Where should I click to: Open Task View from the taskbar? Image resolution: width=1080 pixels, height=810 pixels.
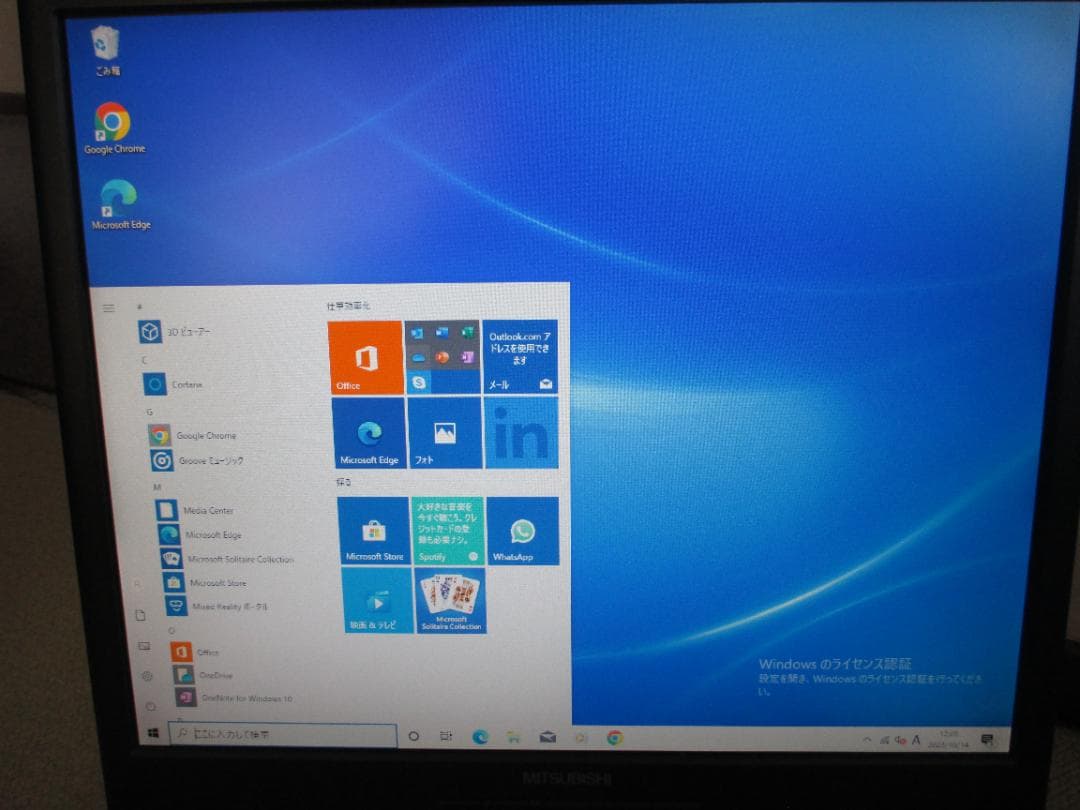[x=445, y=735]
